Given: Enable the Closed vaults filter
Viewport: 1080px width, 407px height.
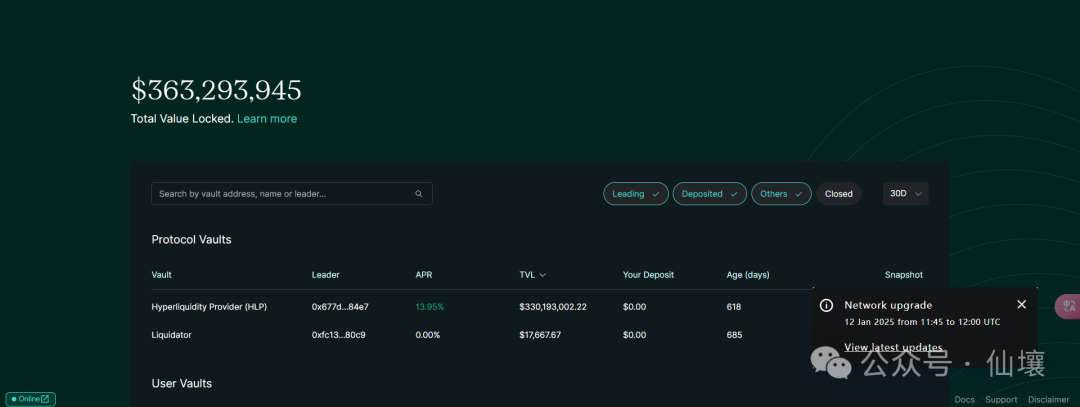Looking at the screenshot, I should coord(838,194).
